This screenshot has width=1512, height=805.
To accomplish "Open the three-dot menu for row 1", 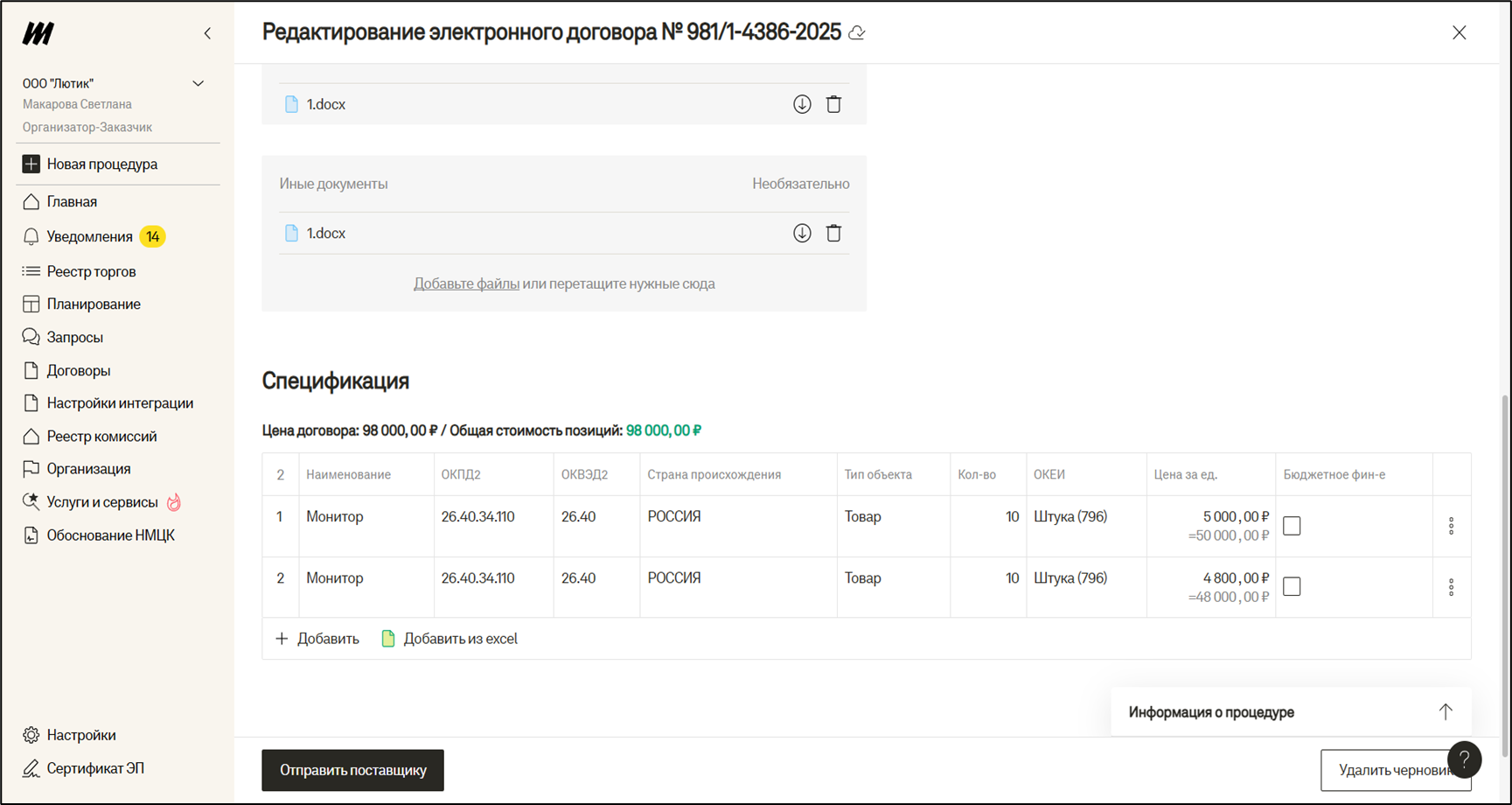I will [1451, 526].
